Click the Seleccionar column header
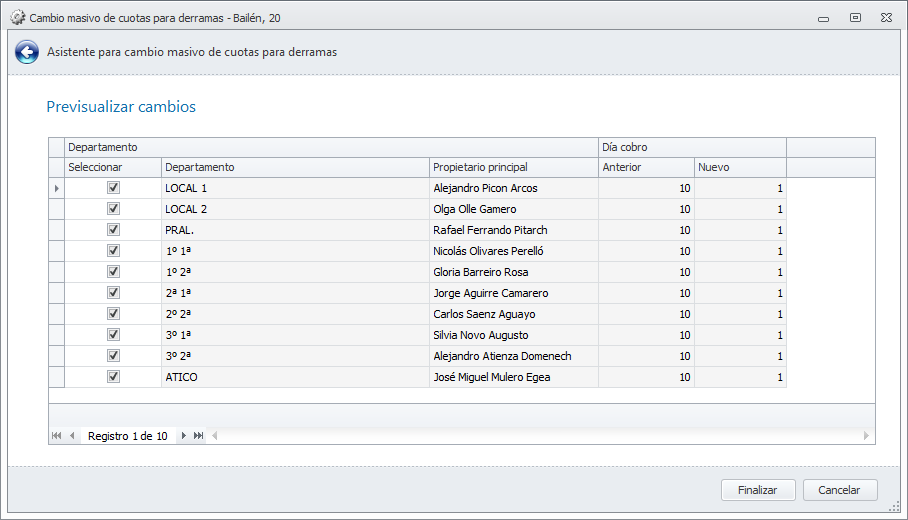 coord(112,167)
